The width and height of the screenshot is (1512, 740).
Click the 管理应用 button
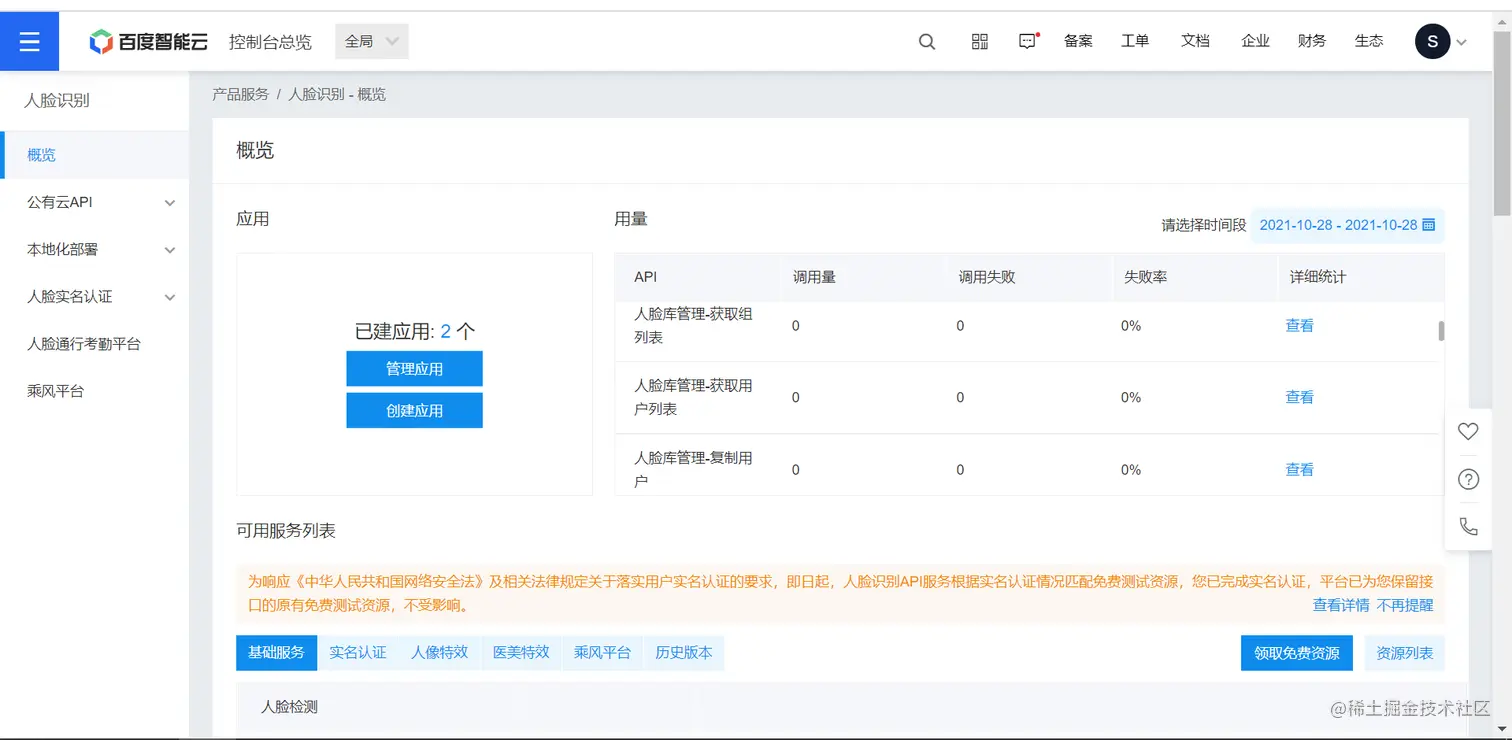(x=415, y=369)
